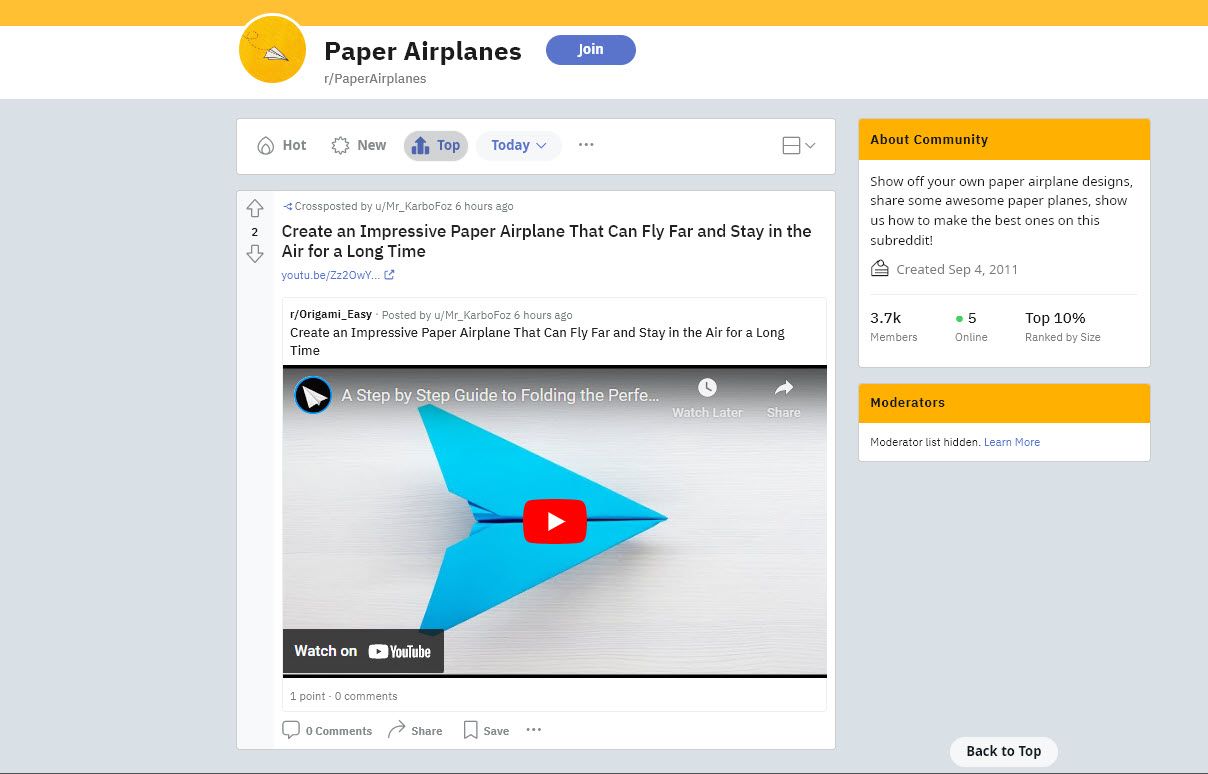Image resolution: width=1208 pixels, height=774 pixels.
Task: Click the blue paper airplane video thumbnail
Action: pos(555,521)
